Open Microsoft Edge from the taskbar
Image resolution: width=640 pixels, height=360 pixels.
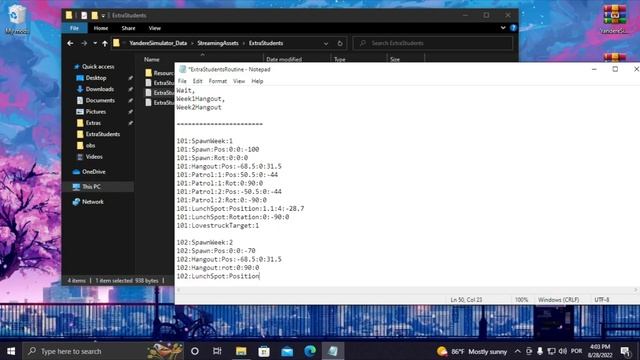coord(310,351)
